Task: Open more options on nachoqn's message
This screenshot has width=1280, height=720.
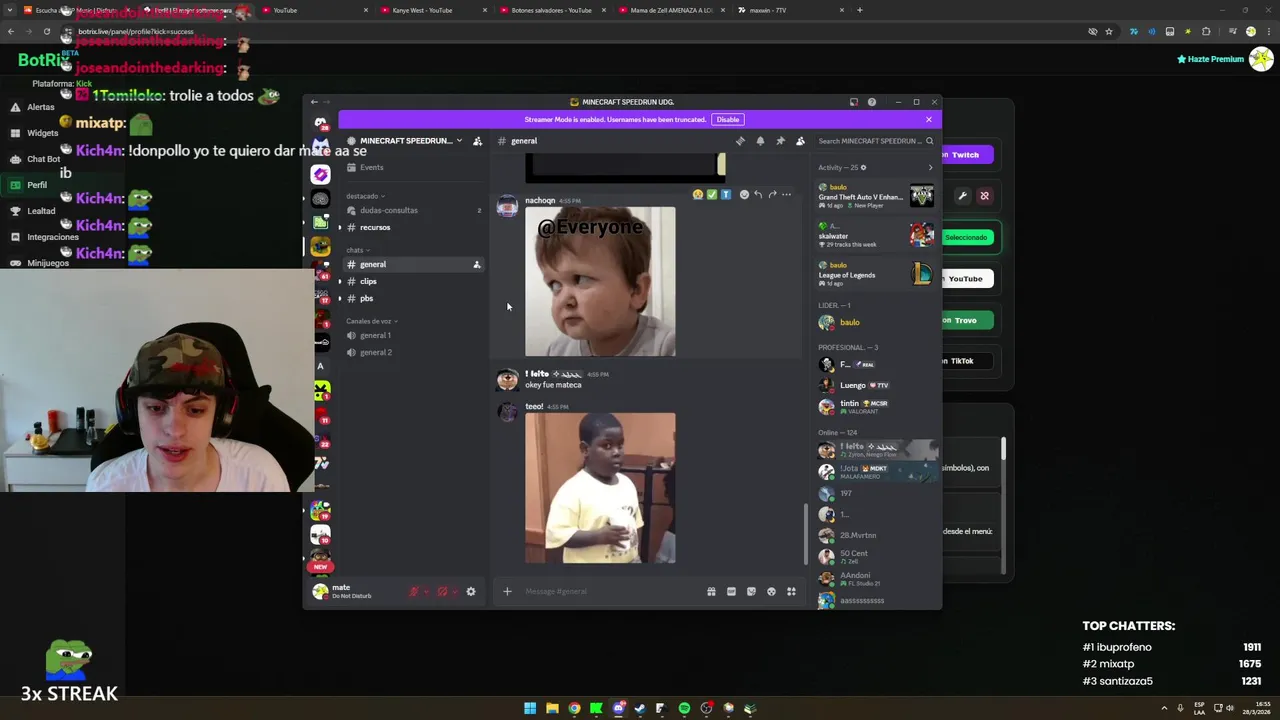Action: tap(786, 194)
